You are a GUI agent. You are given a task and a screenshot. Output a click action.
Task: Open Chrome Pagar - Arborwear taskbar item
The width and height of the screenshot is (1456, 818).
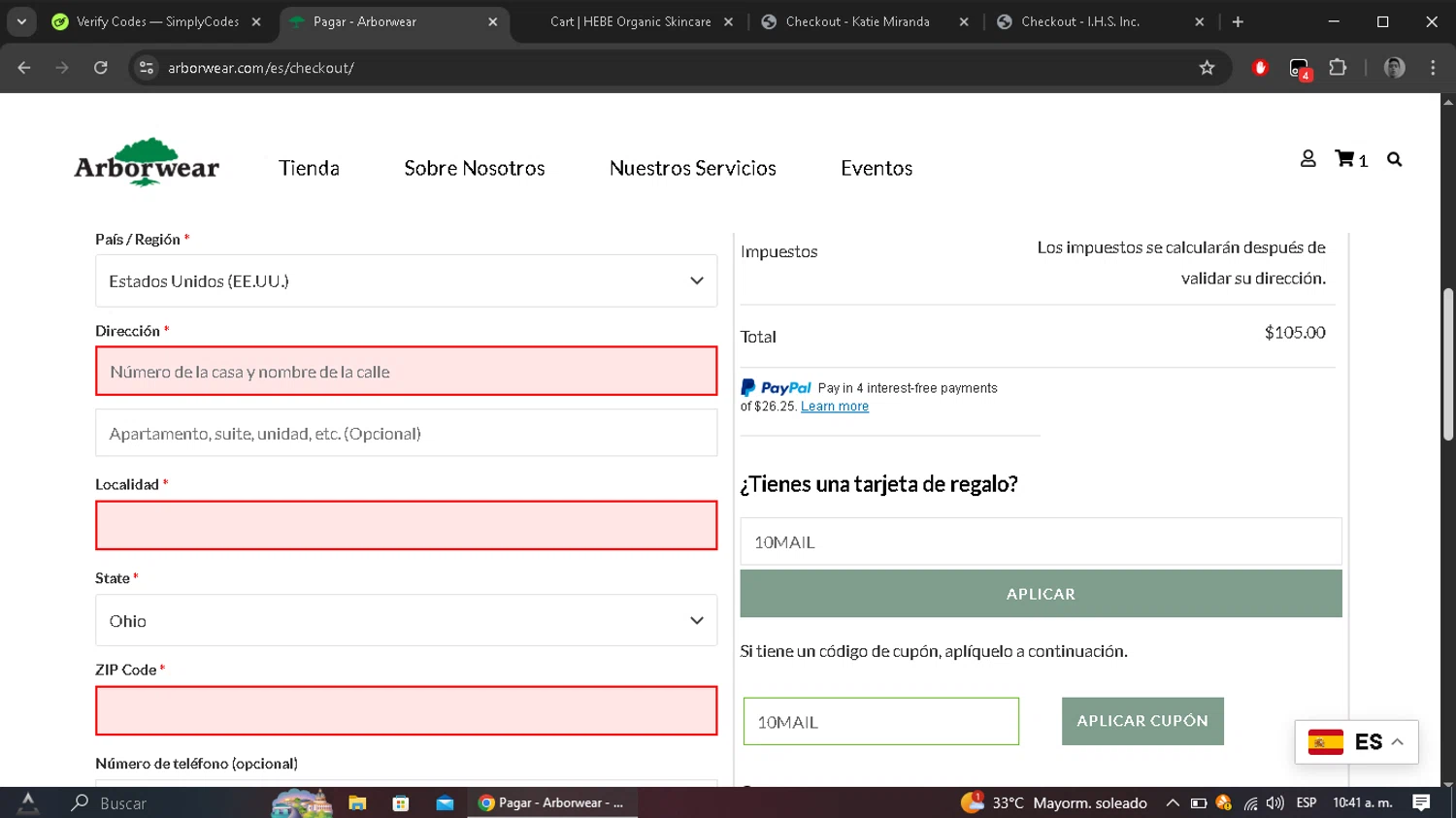click(x=551, y=802)
